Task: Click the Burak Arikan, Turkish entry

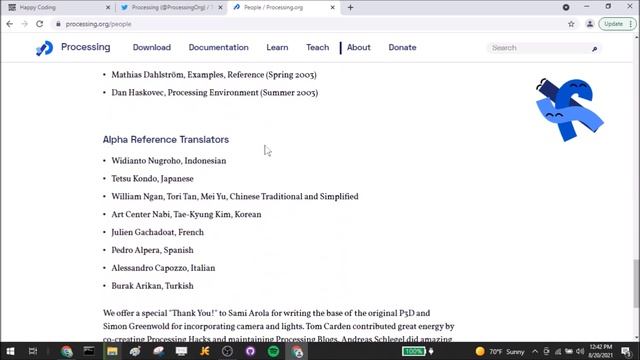Action: pos(152,286)
